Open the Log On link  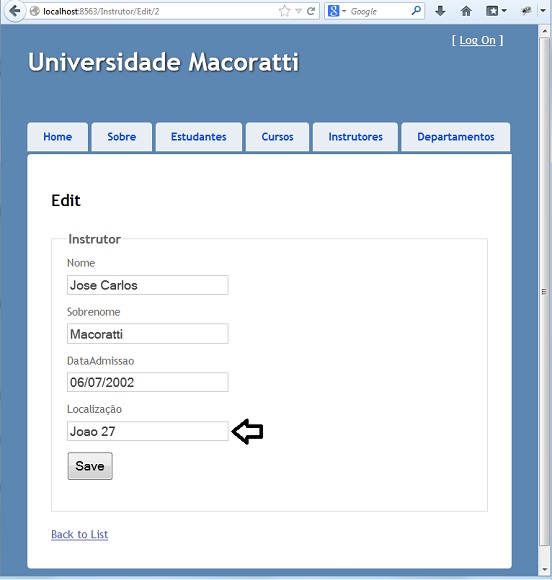click(x=477, y=40)
